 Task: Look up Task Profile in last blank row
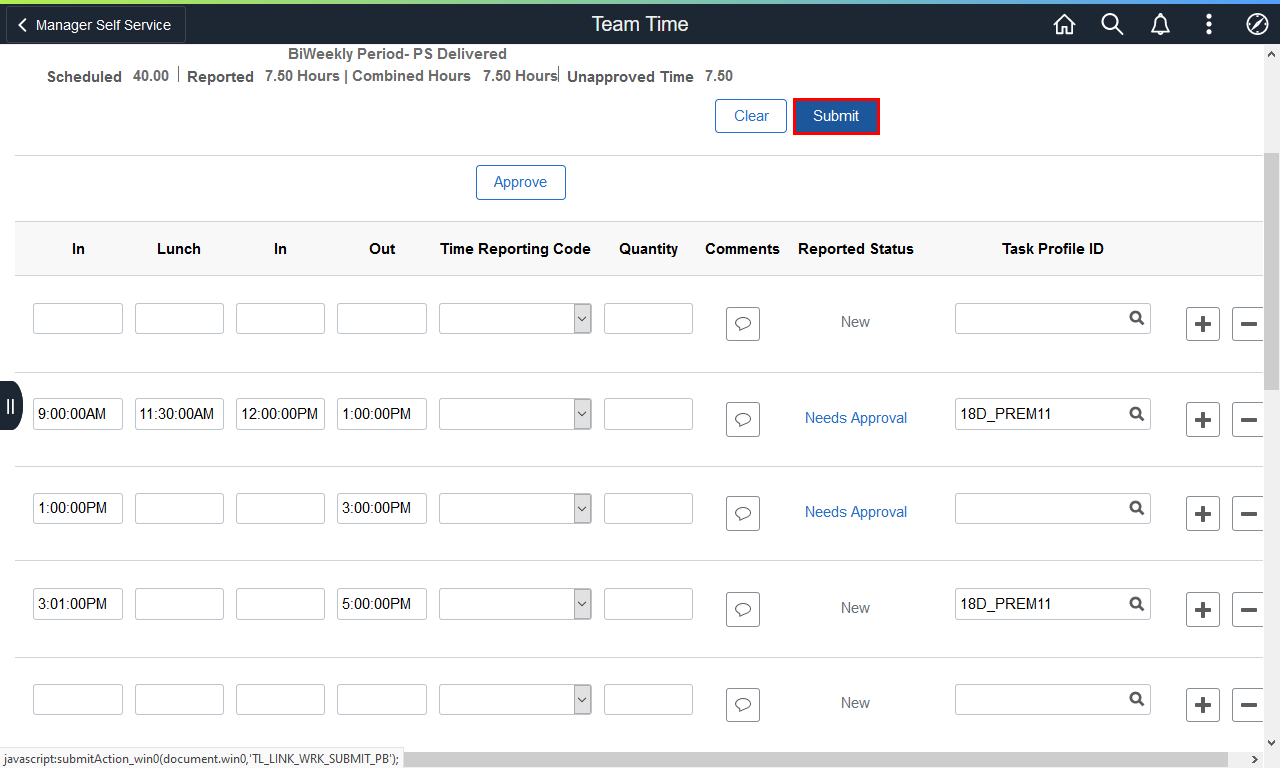pyautogui.click(x=1137, y=699)
